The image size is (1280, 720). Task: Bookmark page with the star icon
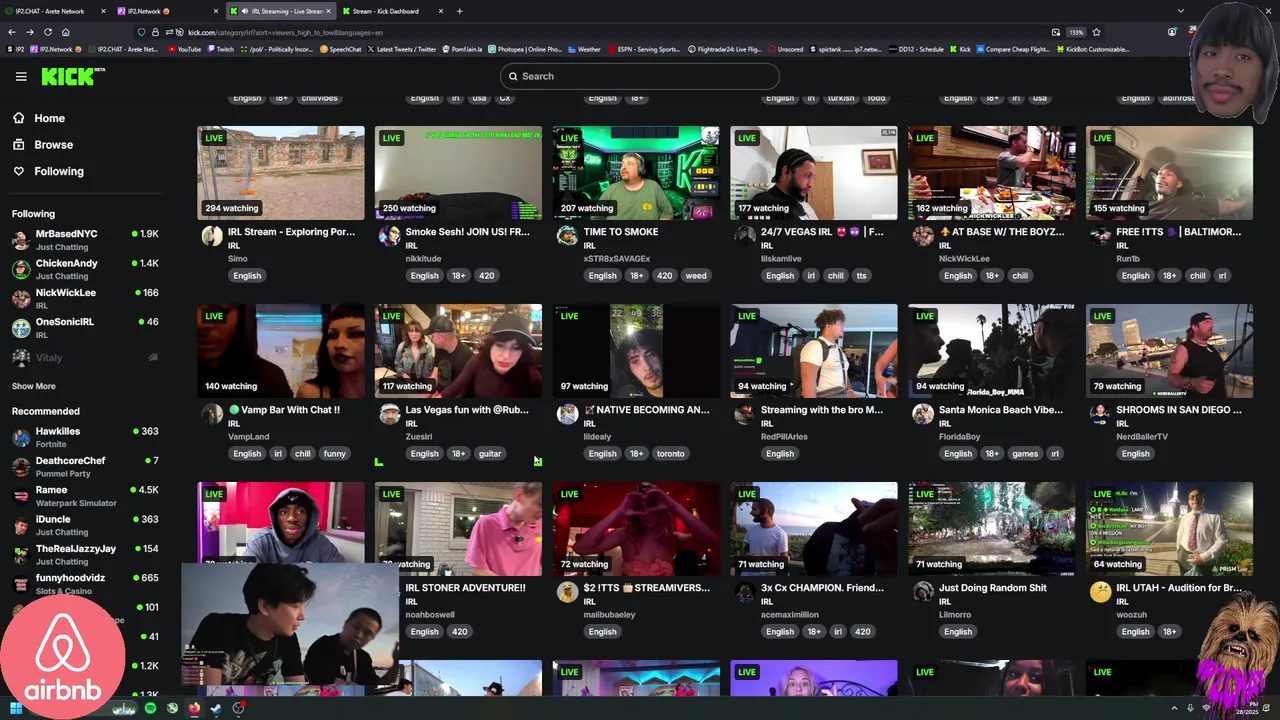[x=1096, y=32]
